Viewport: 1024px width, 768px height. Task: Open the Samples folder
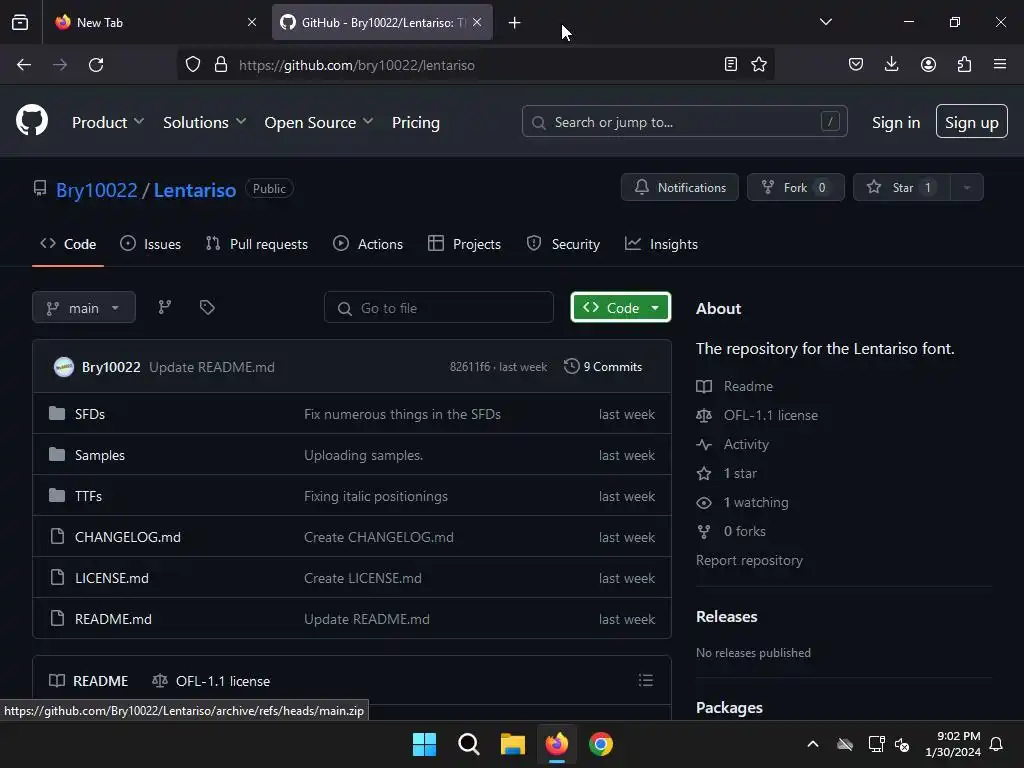point(100,455)
